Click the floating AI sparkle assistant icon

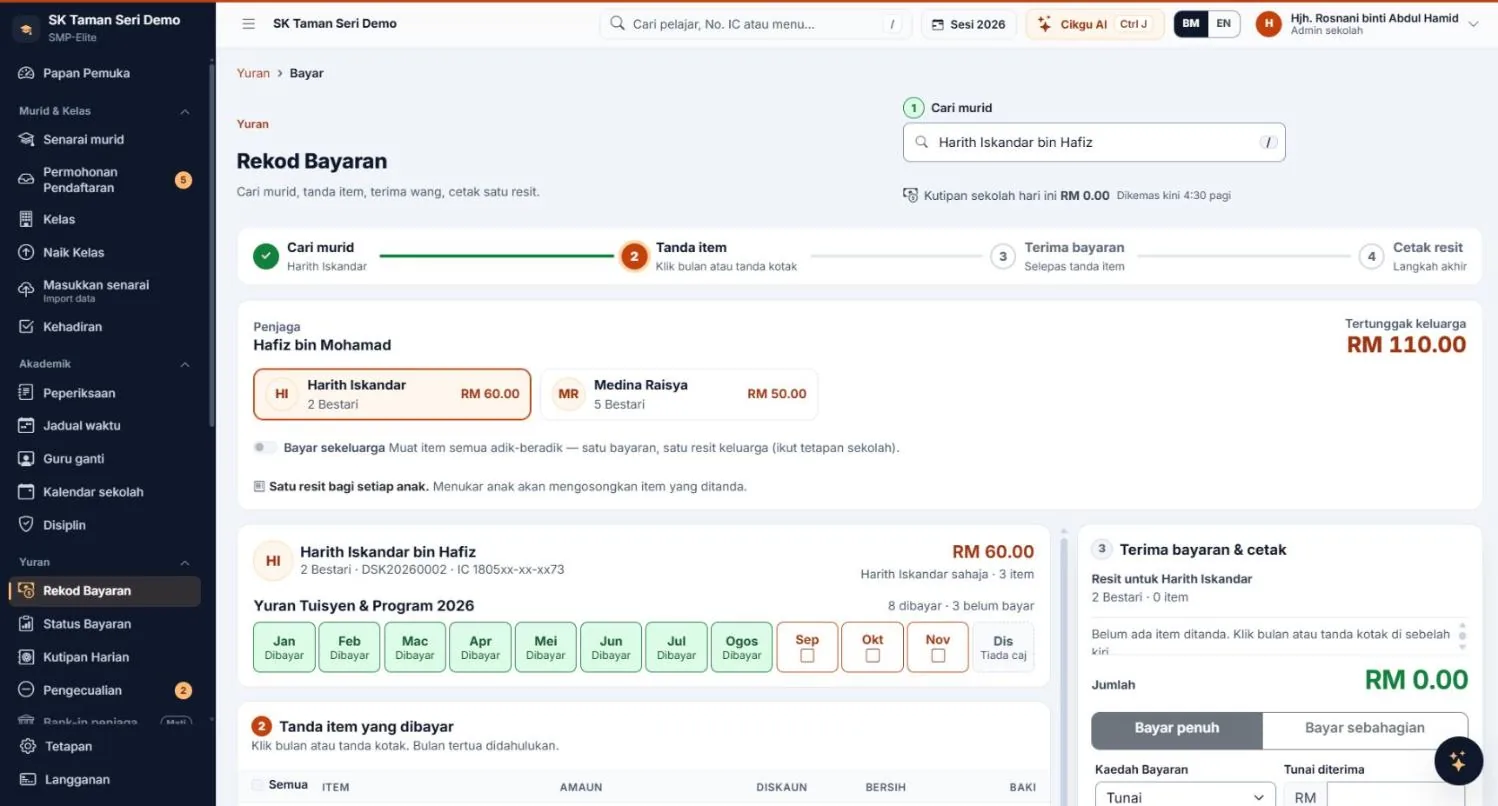(x=1458, y=762)
